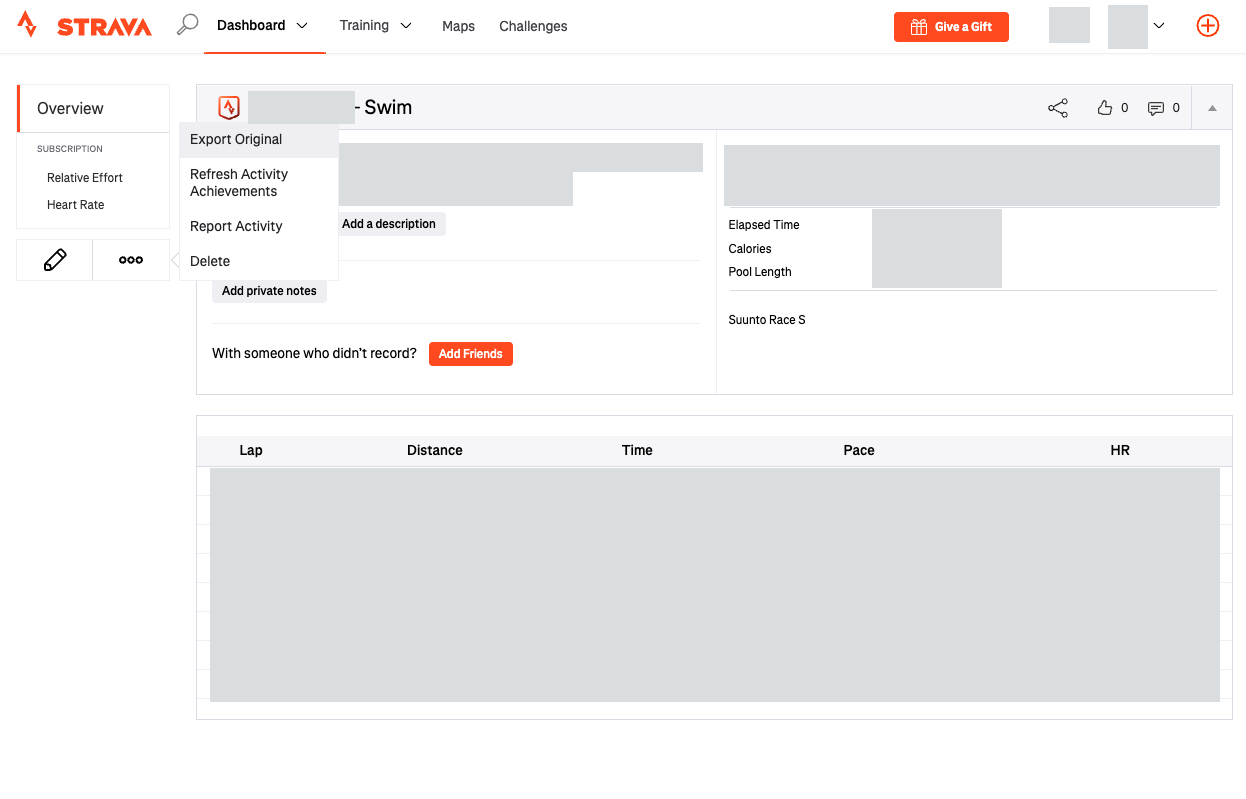Open Relative Effort in sidebar
This screenshot has width=1246, height=799.
85,178
